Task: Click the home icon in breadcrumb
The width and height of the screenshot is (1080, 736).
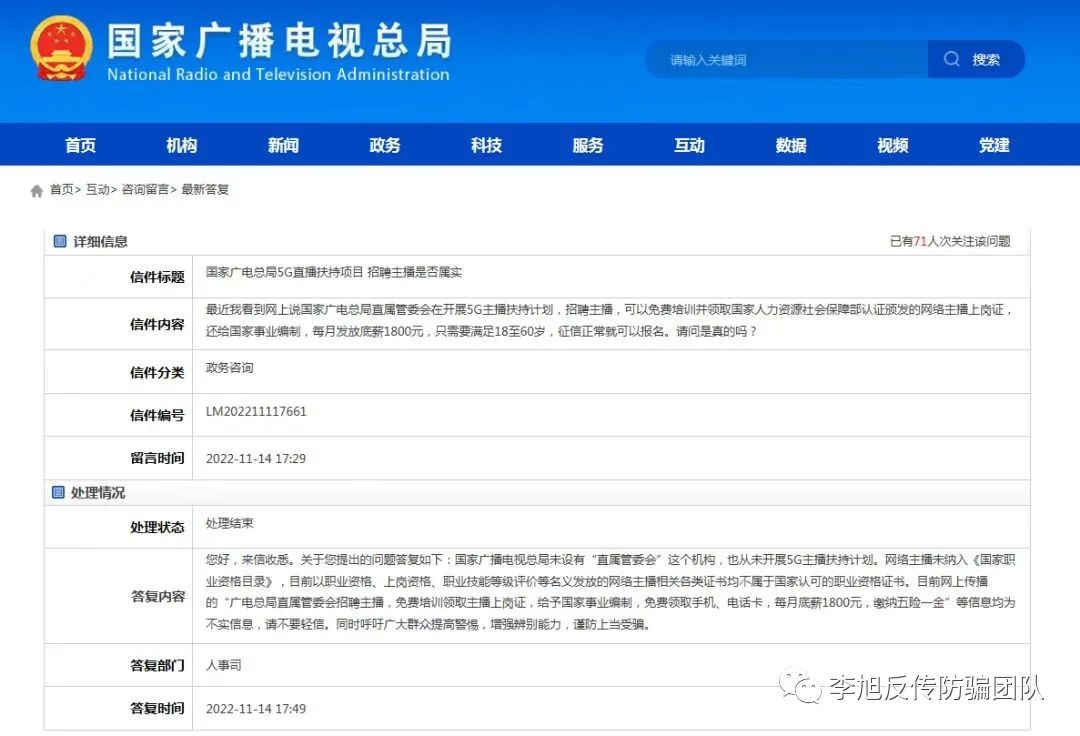Action: tap(37, 191)
